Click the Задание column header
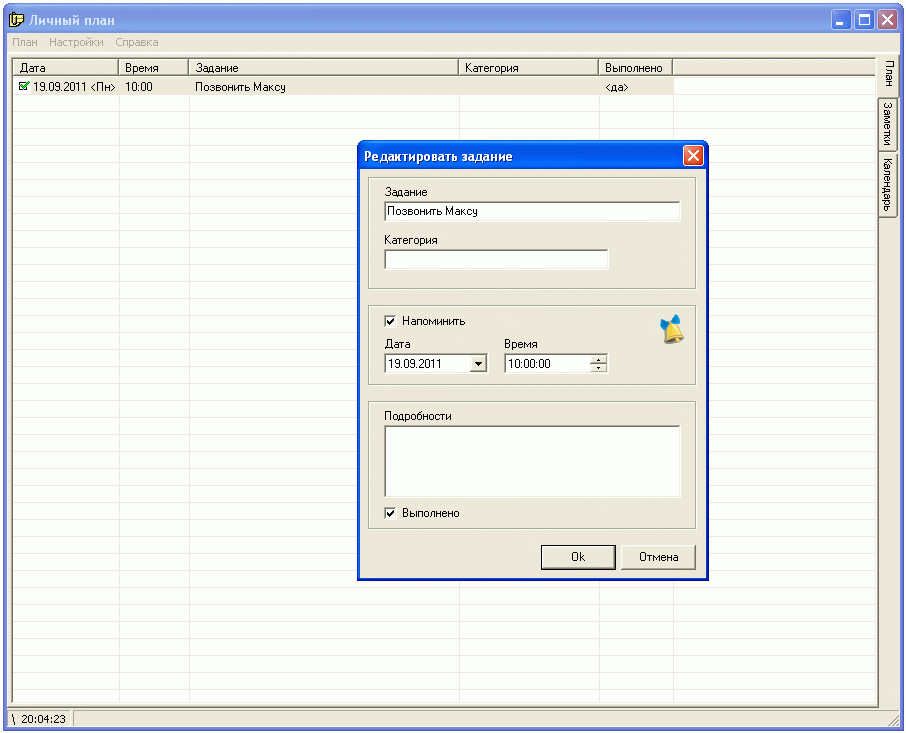 324,68
